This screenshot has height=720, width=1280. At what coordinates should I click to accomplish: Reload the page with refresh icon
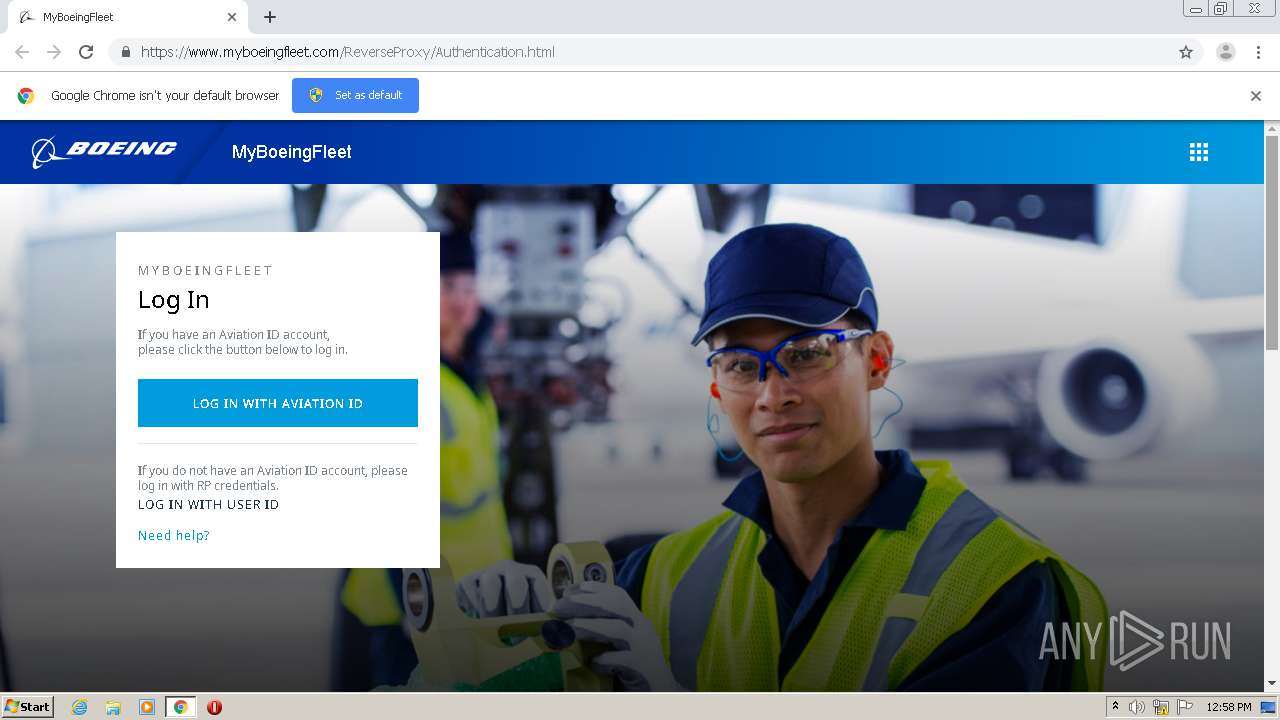(x=86, y=52)
